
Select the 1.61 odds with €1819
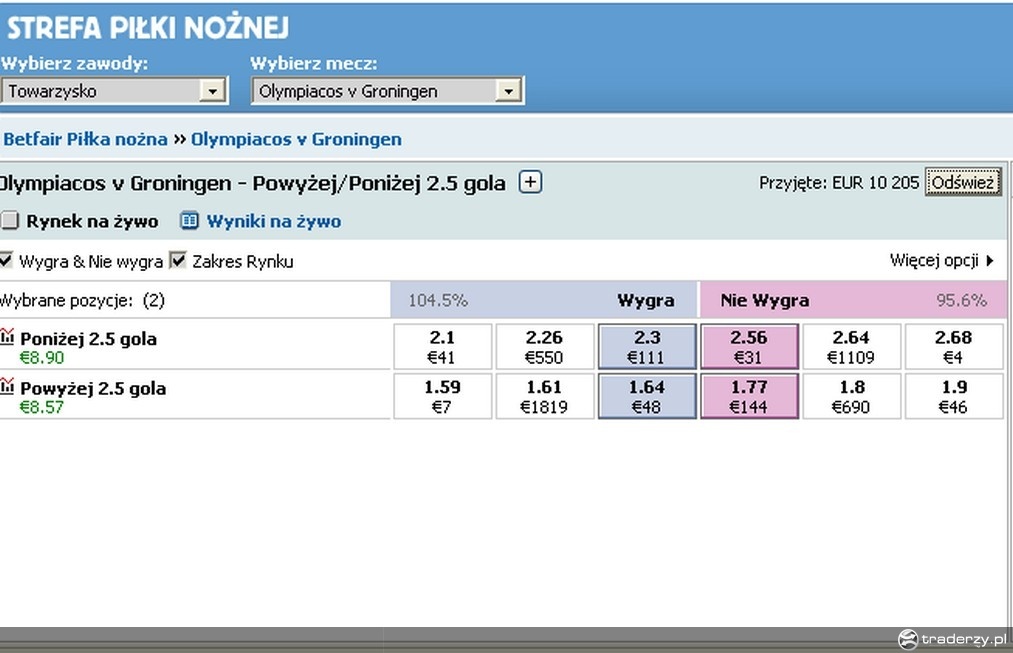(x=545, y=396)
